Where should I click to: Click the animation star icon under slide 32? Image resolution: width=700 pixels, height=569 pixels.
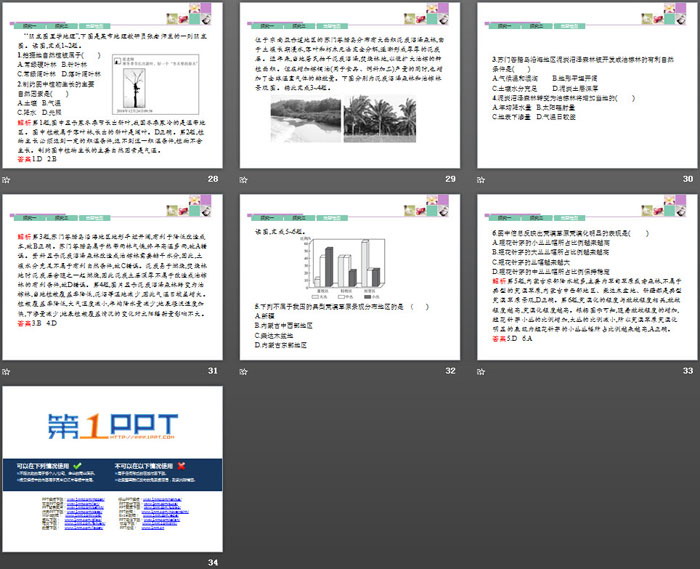coord(244,370)
